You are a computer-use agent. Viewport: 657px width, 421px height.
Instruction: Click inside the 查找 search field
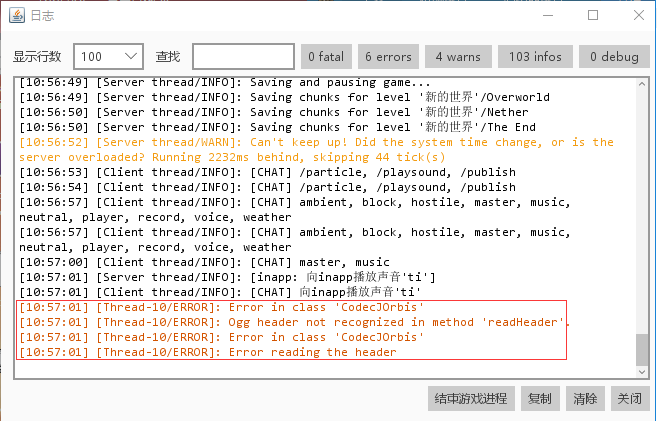[x=243, y=57]
